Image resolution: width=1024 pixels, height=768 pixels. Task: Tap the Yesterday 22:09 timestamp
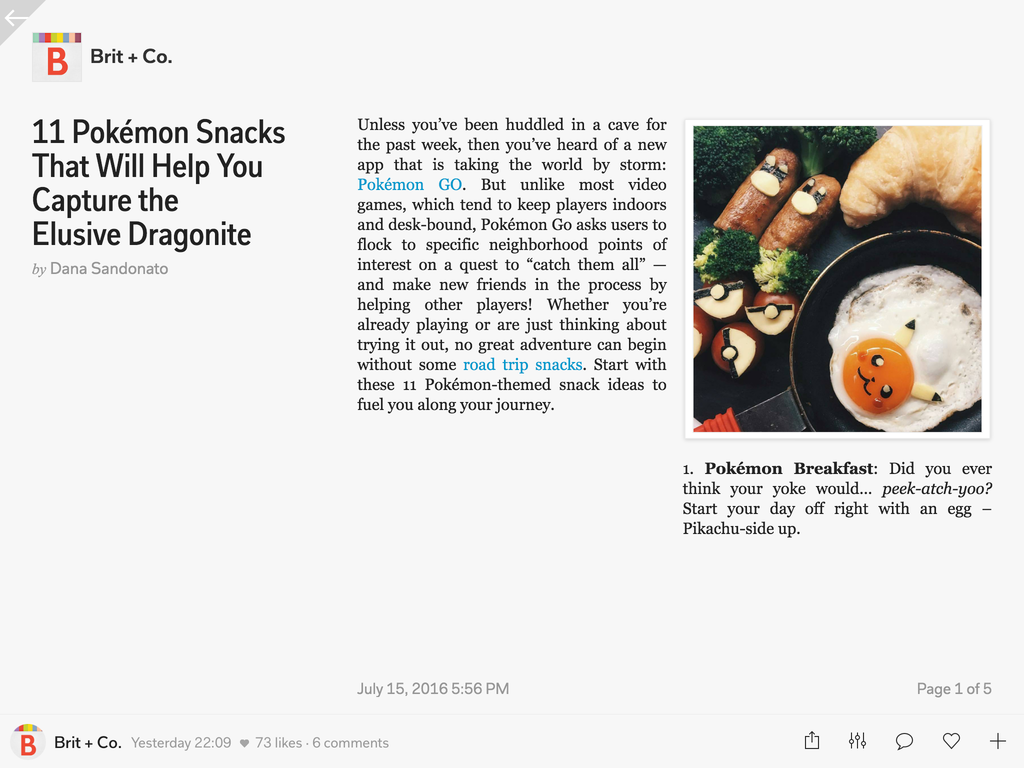(x=181, y=743)
